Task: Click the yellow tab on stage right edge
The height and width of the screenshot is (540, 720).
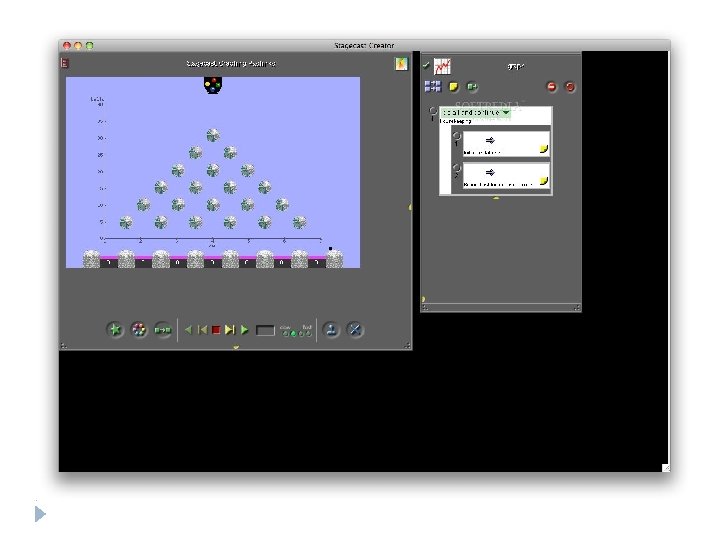Action: point(410,208)
